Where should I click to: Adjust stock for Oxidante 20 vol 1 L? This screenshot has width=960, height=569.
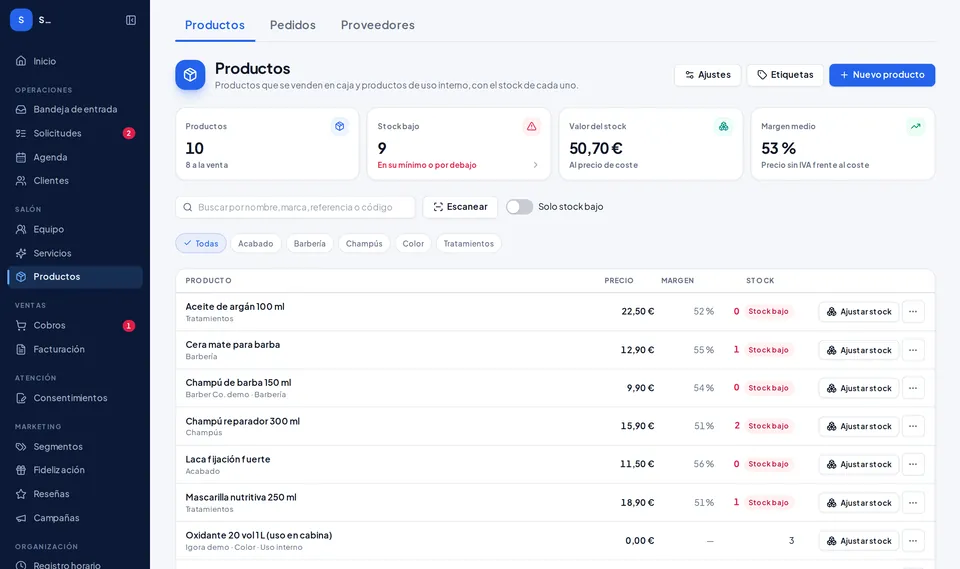point(858,541)
